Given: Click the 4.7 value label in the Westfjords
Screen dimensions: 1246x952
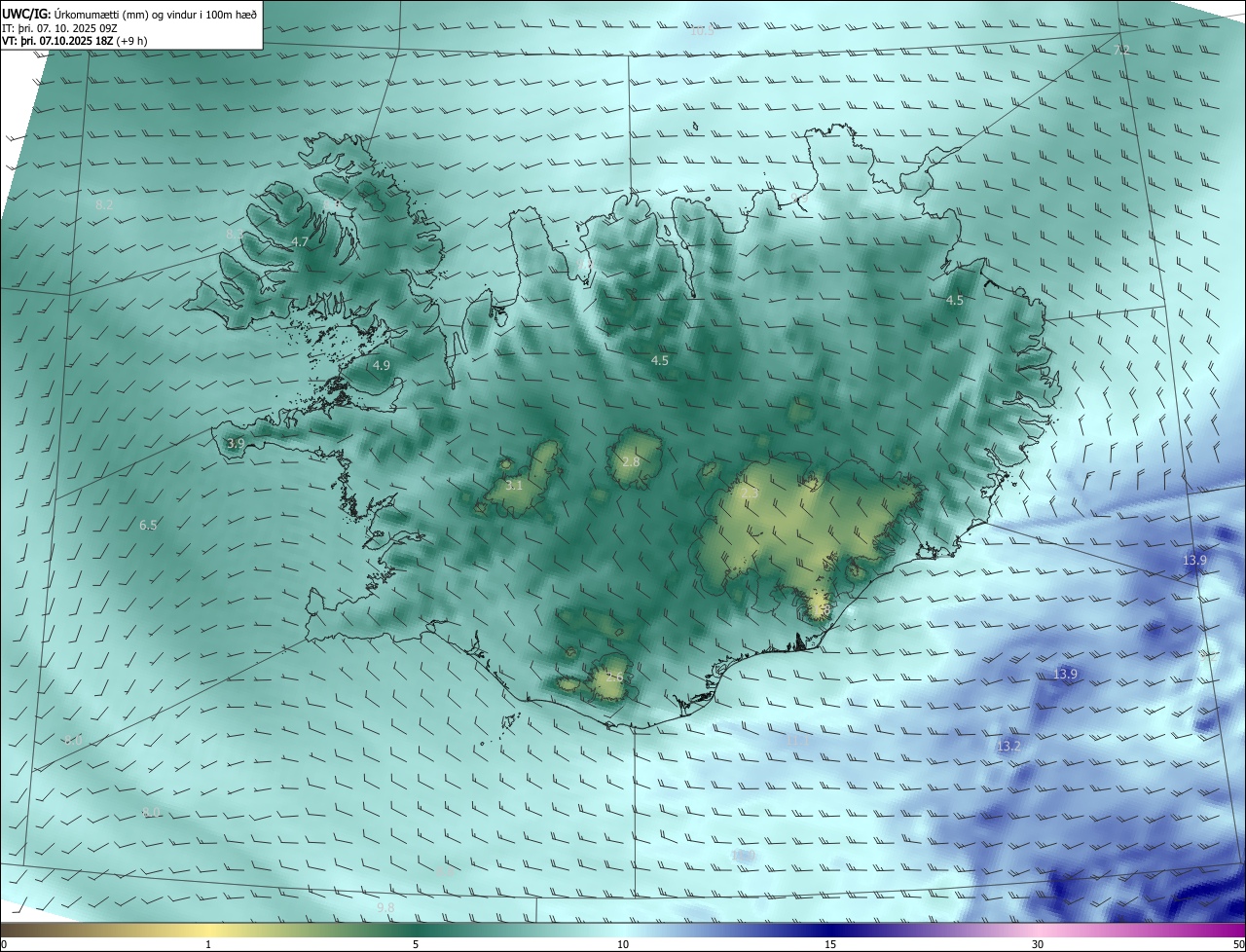Looking at the screenshot, I should click(x=300, y=241).
